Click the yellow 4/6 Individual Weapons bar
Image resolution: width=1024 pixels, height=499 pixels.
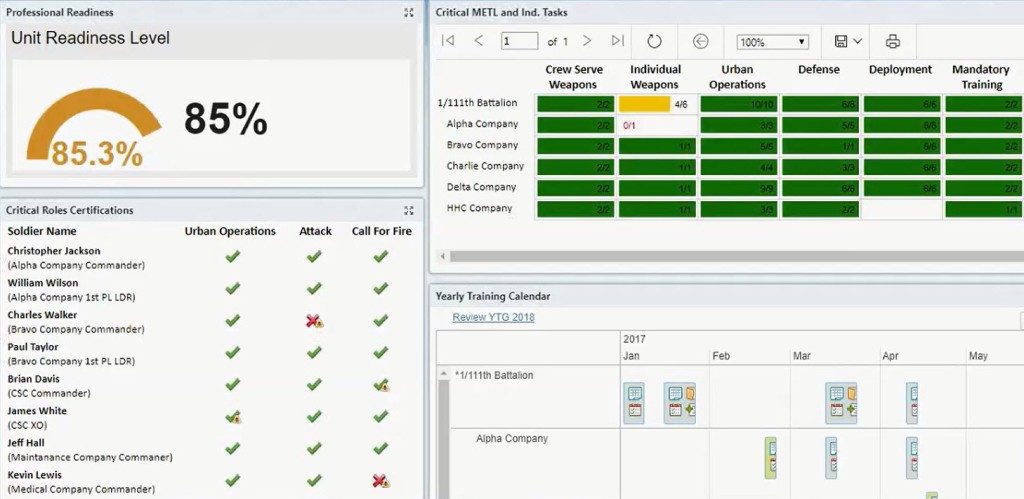pyautogui.click(x=645, y=103)
